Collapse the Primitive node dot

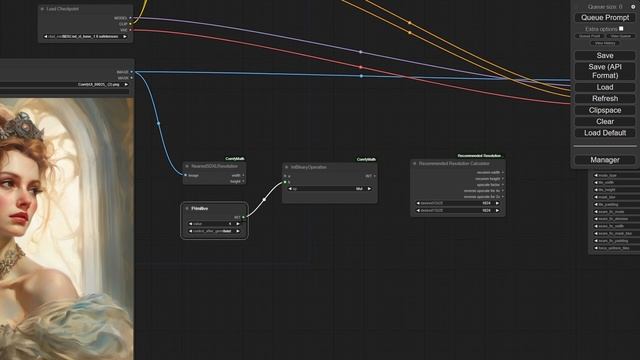point(187,208)
